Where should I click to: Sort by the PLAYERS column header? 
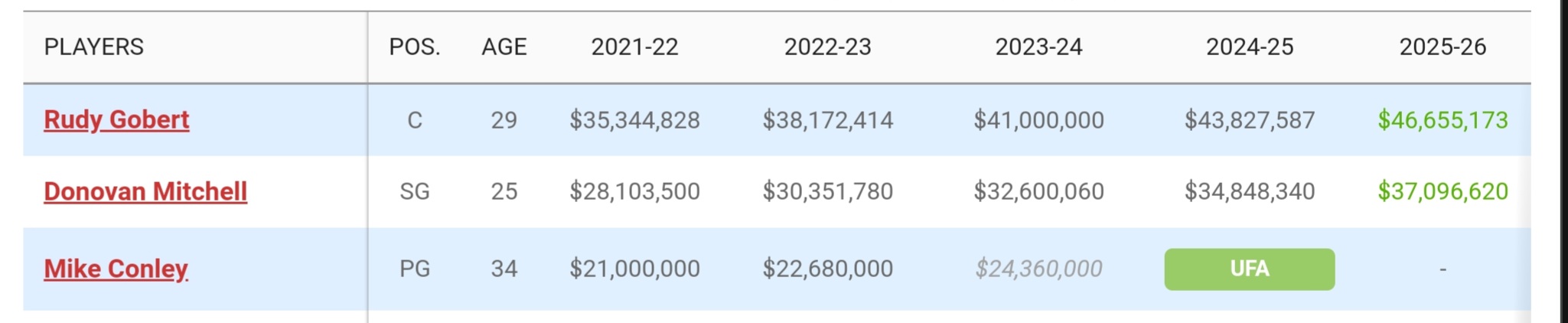coord(93,47)
